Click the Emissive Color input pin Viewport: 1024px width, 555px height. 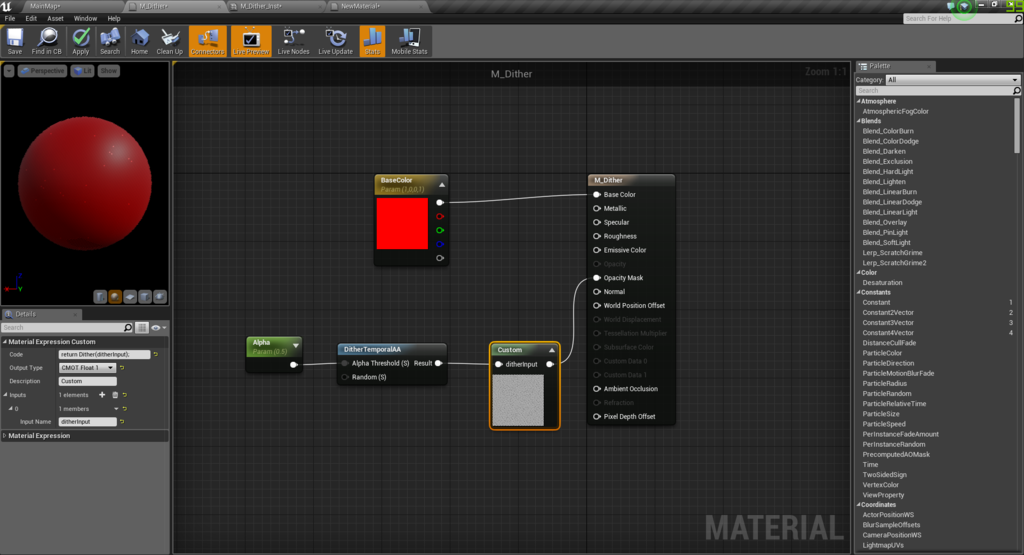(x=597, y=250)
